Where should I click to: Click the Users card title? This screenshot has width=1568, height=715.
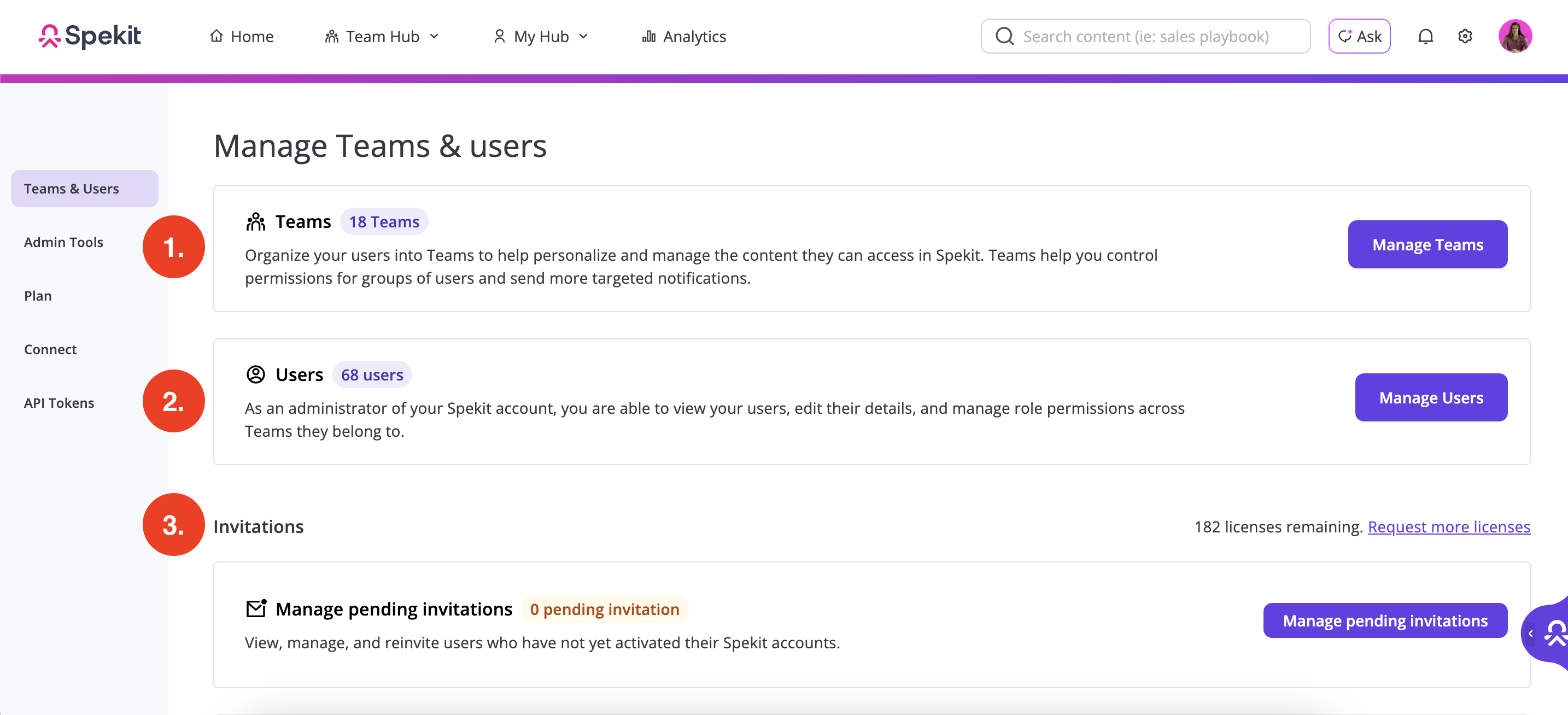click(300, 374)
